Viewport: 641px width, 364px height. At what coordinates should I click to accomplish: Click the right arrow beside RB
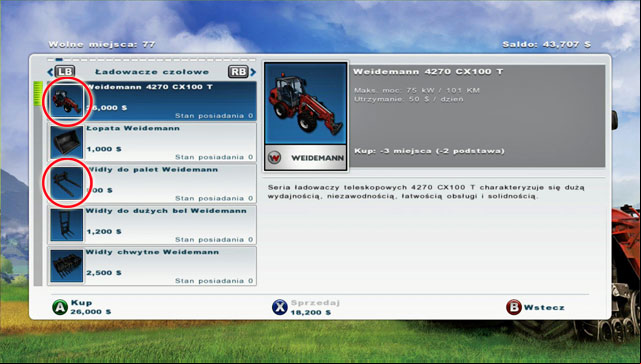(x=253, y=72)
